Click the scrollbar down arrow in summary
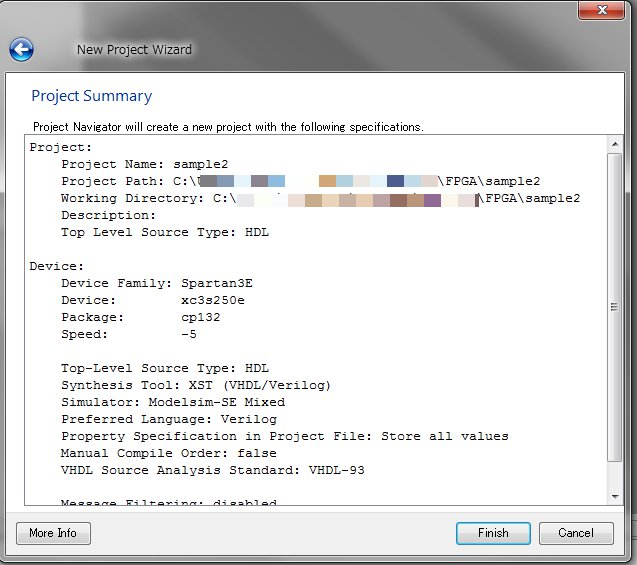Screen dimensions: 637x565 point(613,496)
